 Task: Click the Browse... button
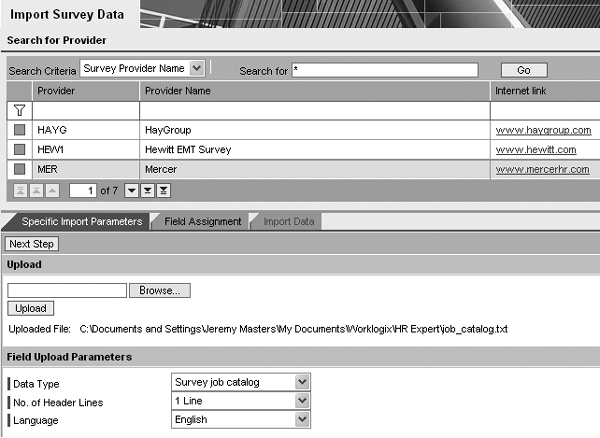pos(160,290)
